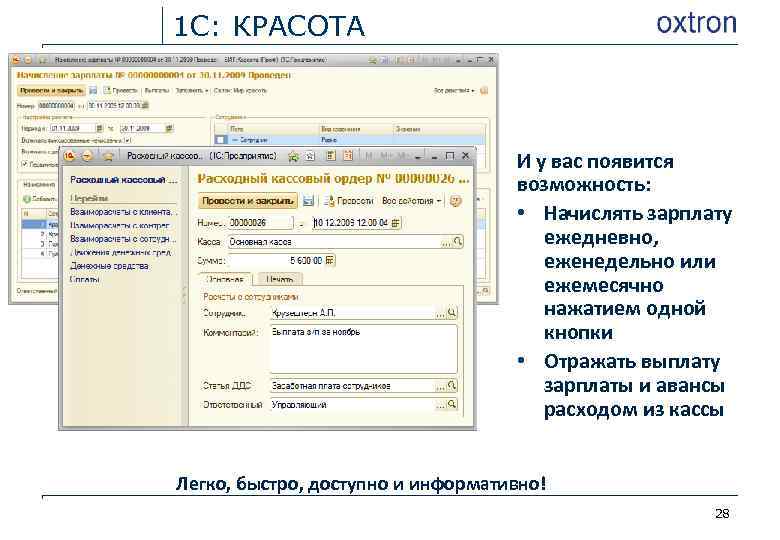780x540 pixels.
Task: Switch to the 'Основная' tab
Action: (x=225, y=279)
